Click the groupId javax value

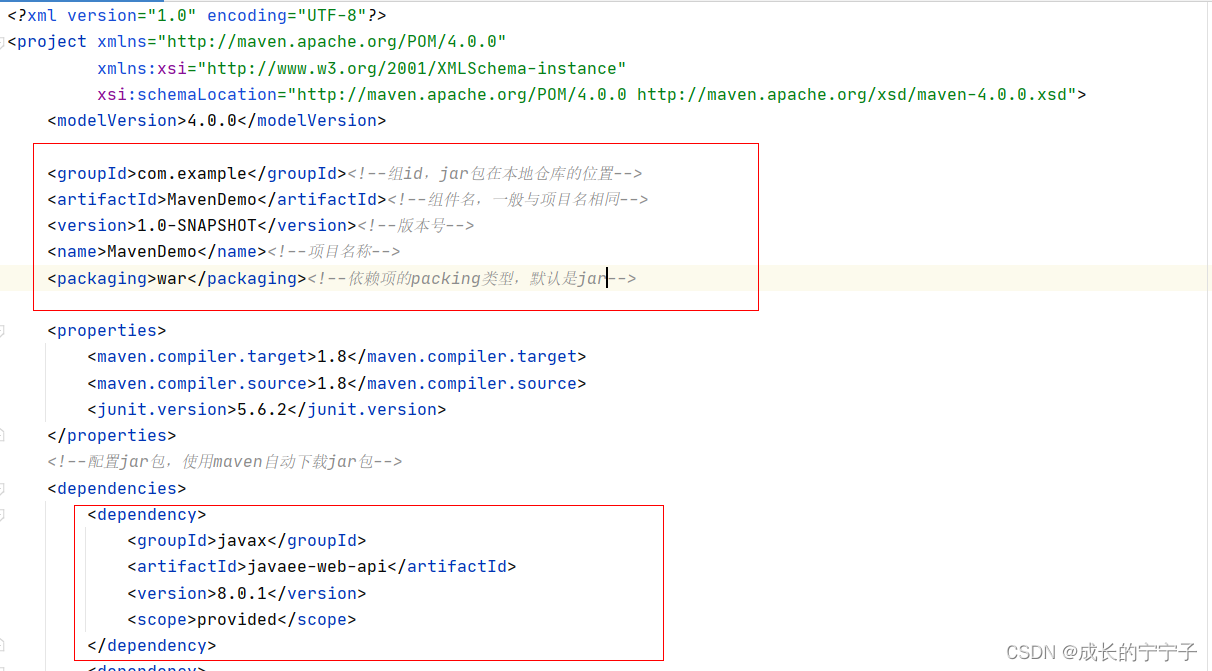click(241, 540)
